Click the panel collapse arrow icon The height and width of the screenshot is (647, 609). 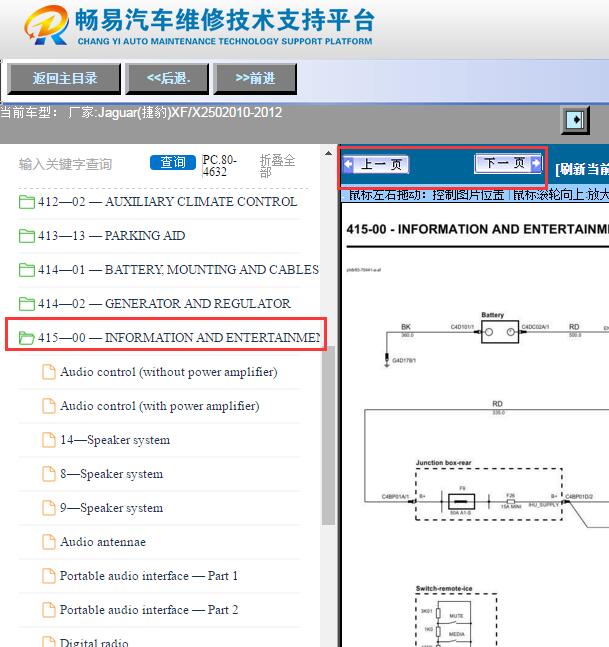click(x=575, y=120)
